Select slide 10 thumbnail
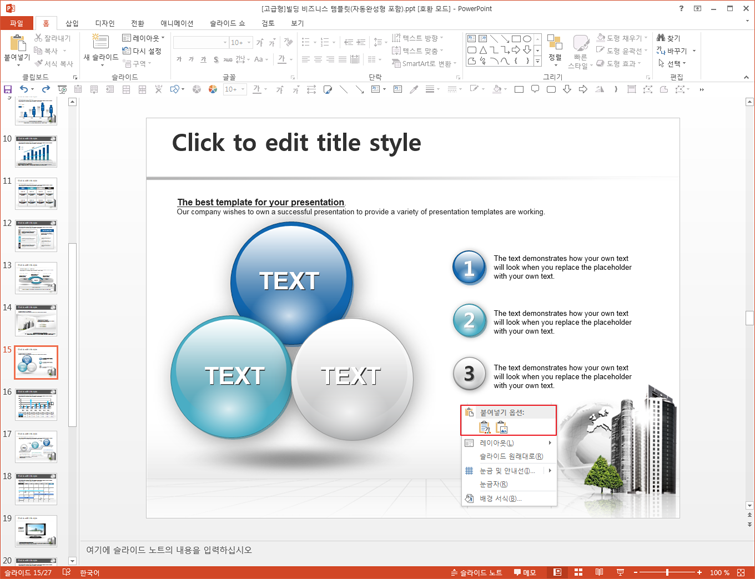 (36, 151)
